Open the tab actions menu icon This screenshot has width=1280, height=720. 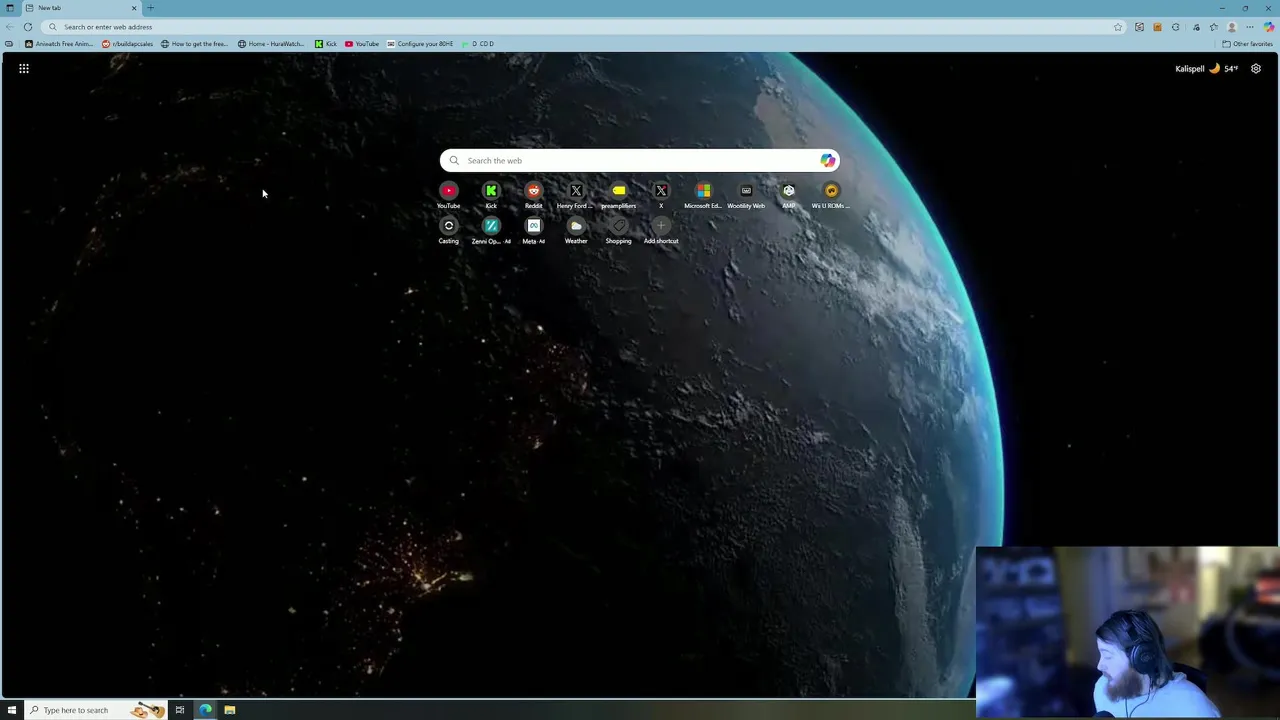[10, 8]
